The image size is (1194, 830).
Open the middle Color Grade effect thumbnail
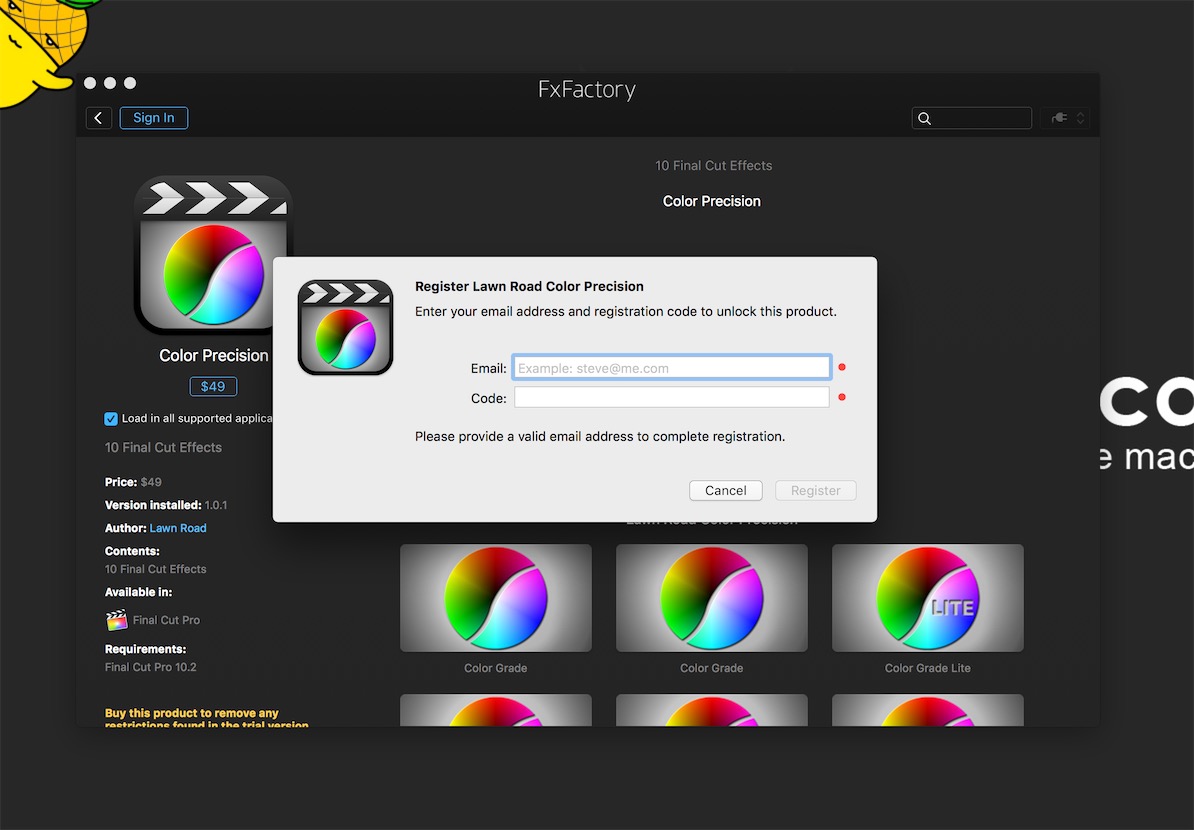pyautogui.click(x=711, y=598)
